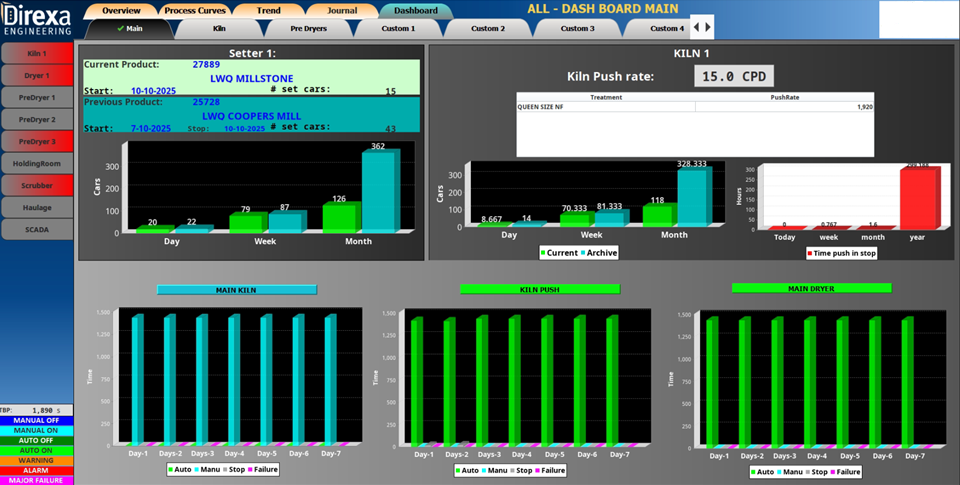Viewport: 960px width, 485px height.
Task: Click the 15.0 CPD push rate field
Action: (733, 77)
